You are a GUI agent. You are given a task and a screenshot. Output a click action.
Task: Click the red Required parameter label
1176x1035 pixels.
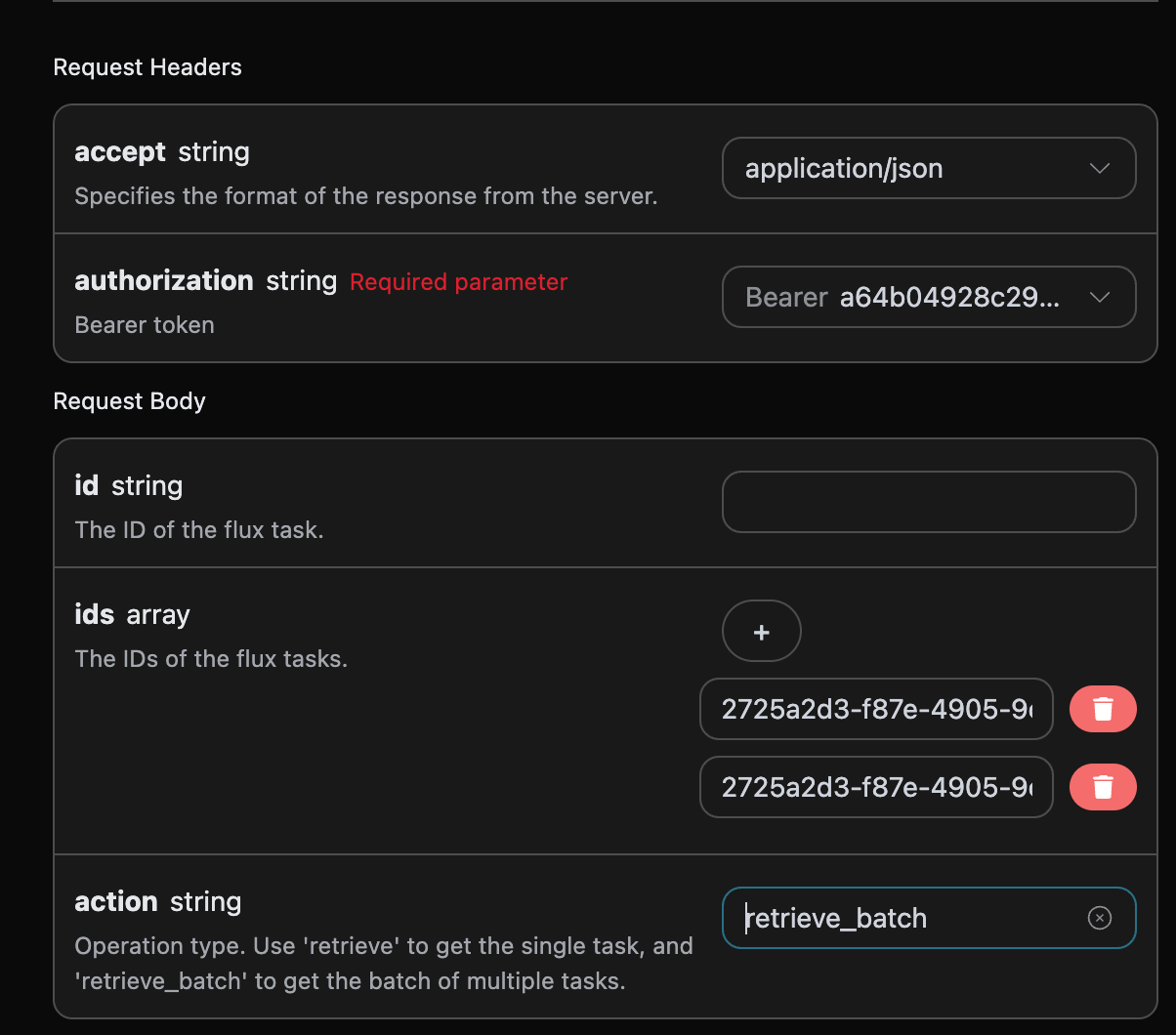coord(458,282)
